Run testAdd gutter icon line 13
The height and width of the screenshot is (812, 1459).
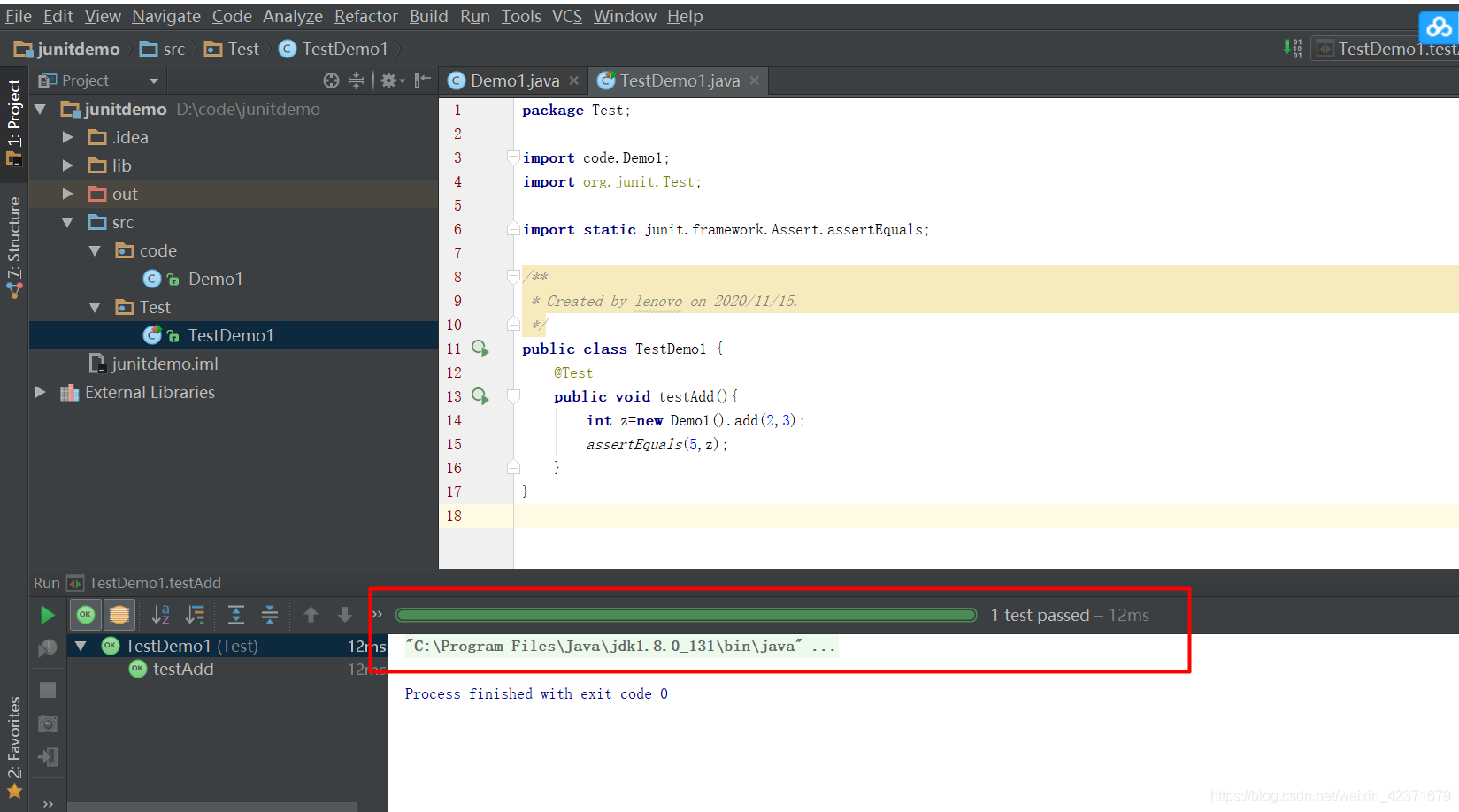pos(480,396)
